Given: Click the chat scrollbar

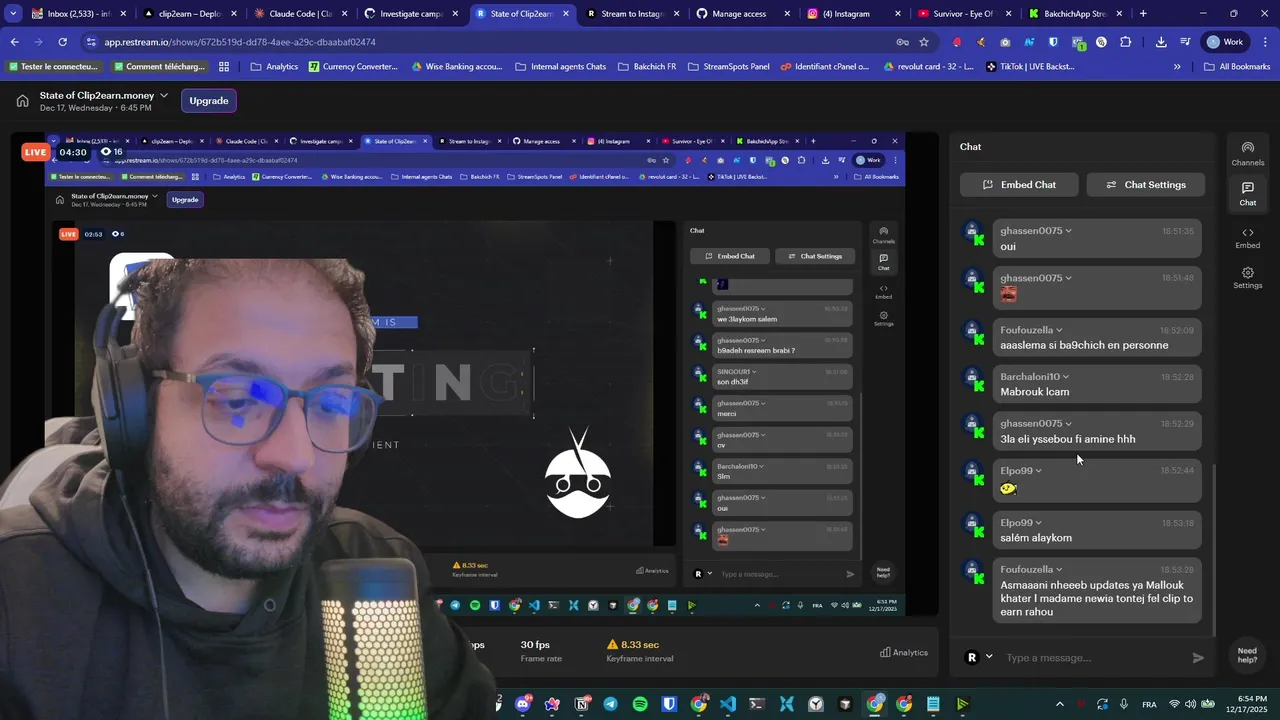Looking at the screenshot, I should 1214,548.
